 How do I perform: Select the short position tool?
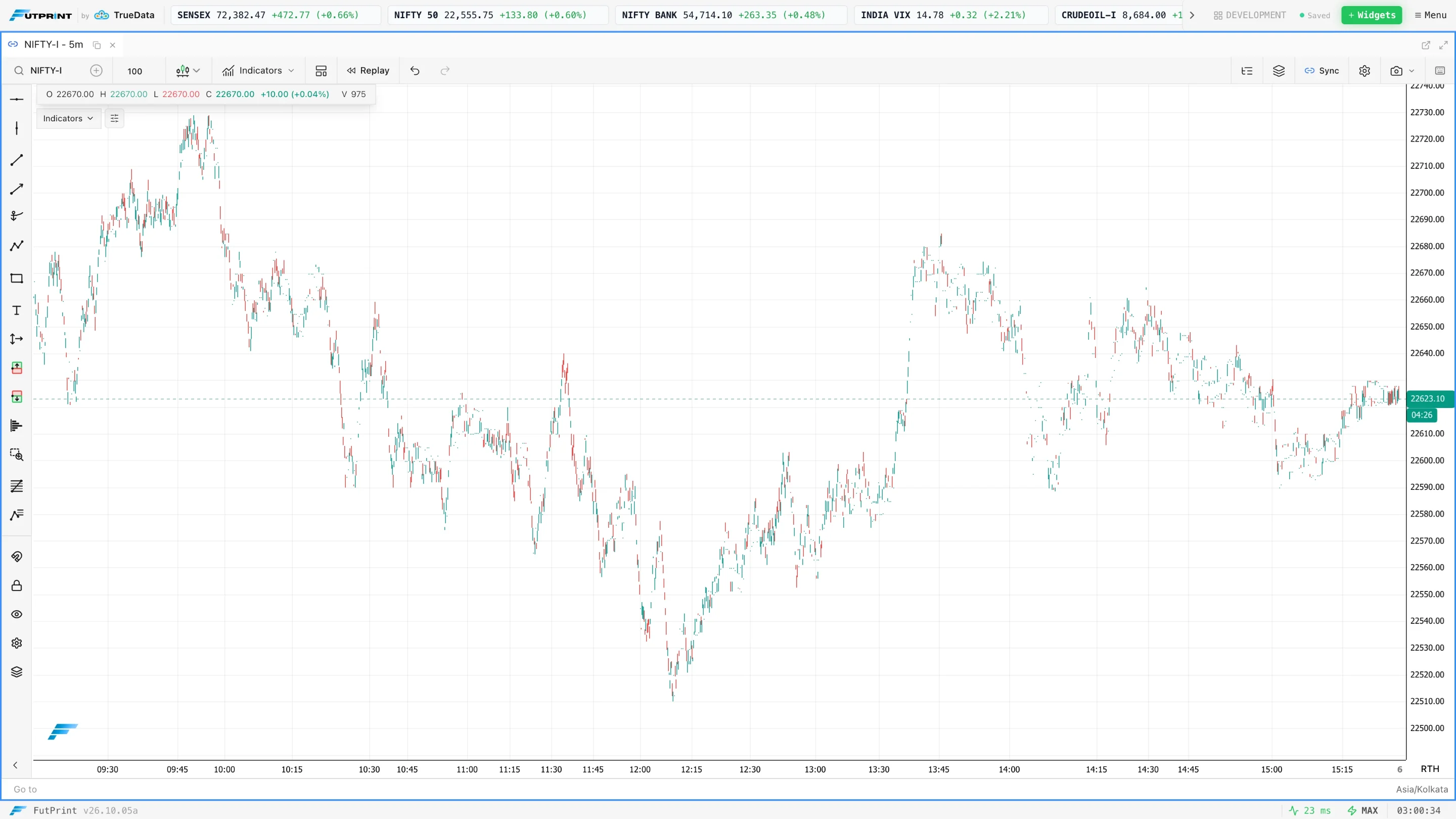[16, 397]
